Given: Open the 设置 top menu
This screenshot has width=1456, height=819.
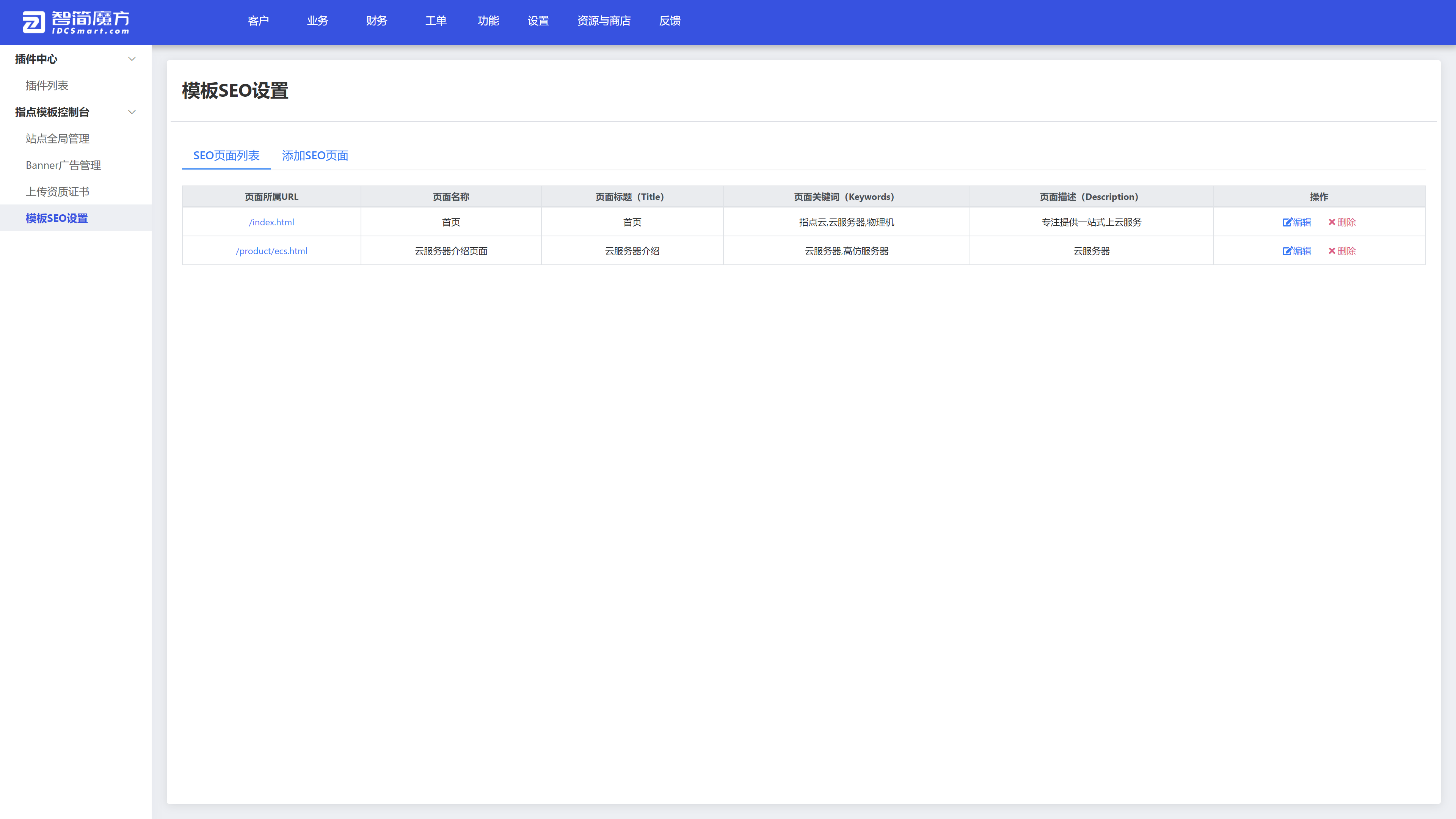Looking at the screenshot, I should (538, 21).
